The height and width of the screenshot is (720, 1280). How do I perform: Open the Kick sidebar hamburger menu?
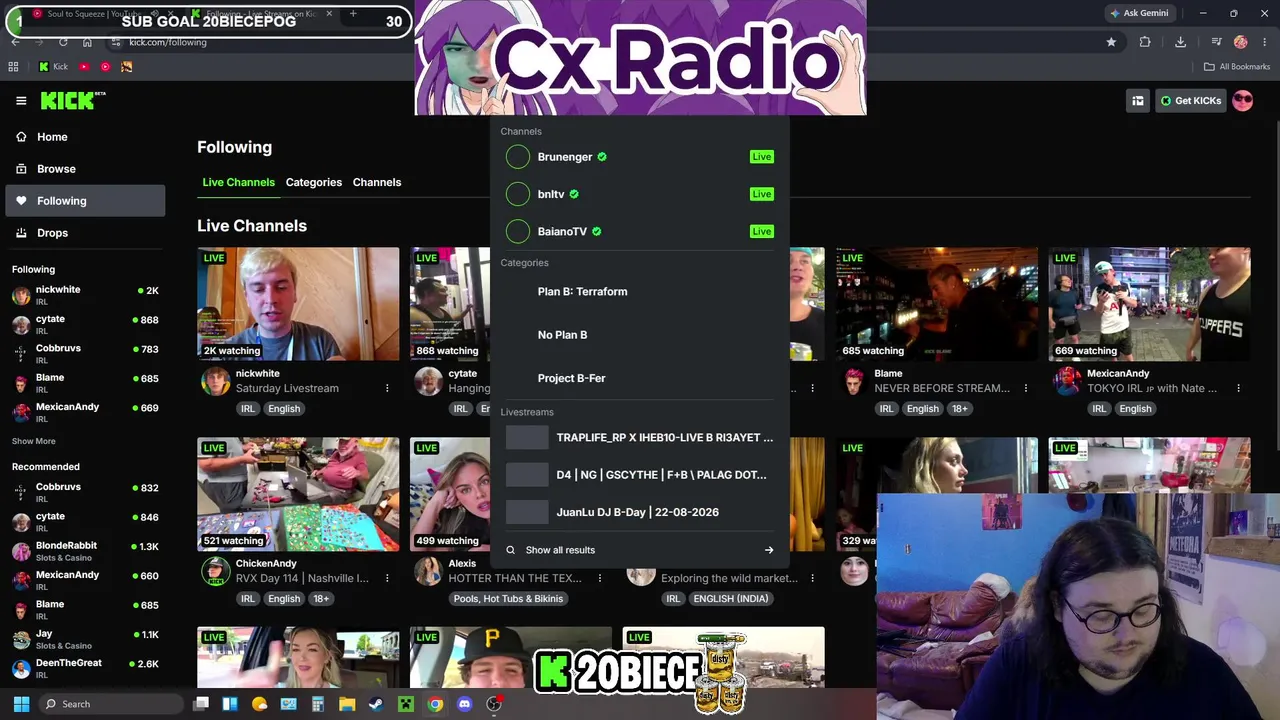(21, 100)
